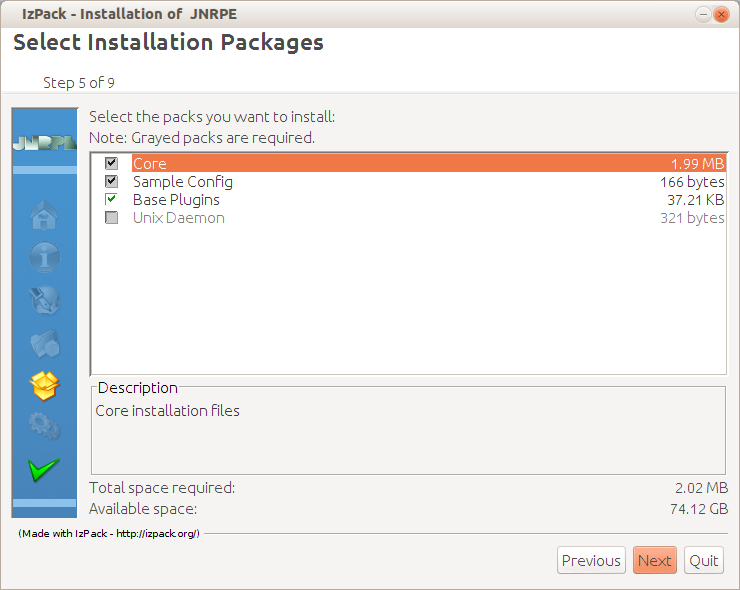Click the yellow package box icon

pos(44,384)
